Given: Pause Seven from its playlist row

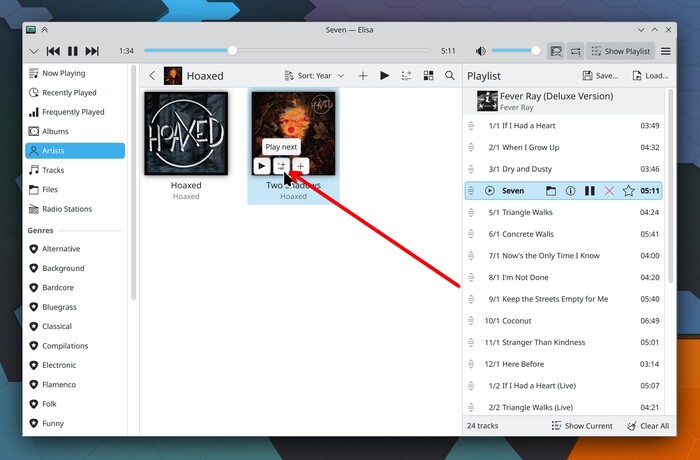Looking at the screenshot, I should click(590, 191).
